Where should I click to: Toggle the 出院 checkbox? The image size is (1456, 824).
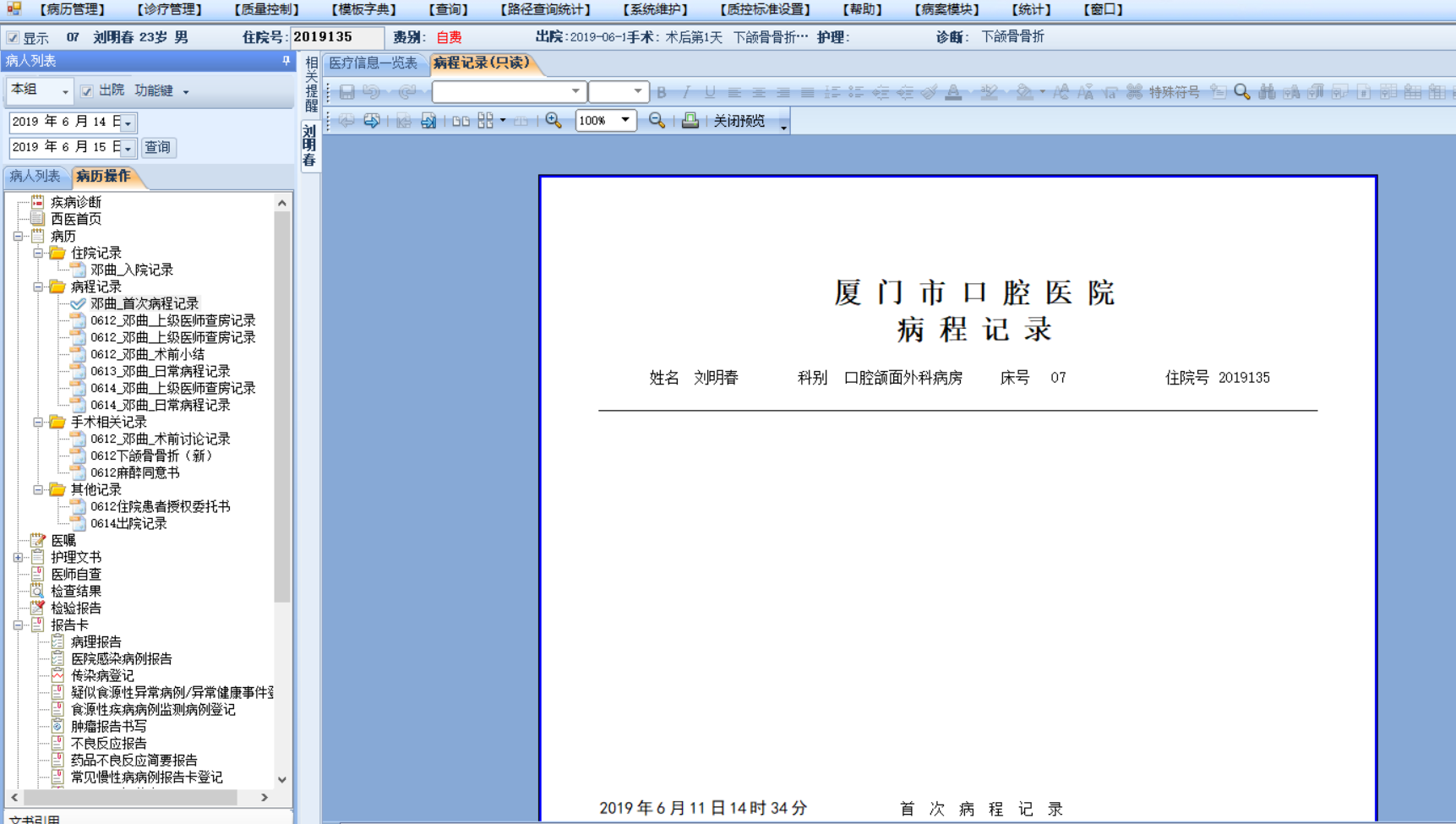coord(86,90)
